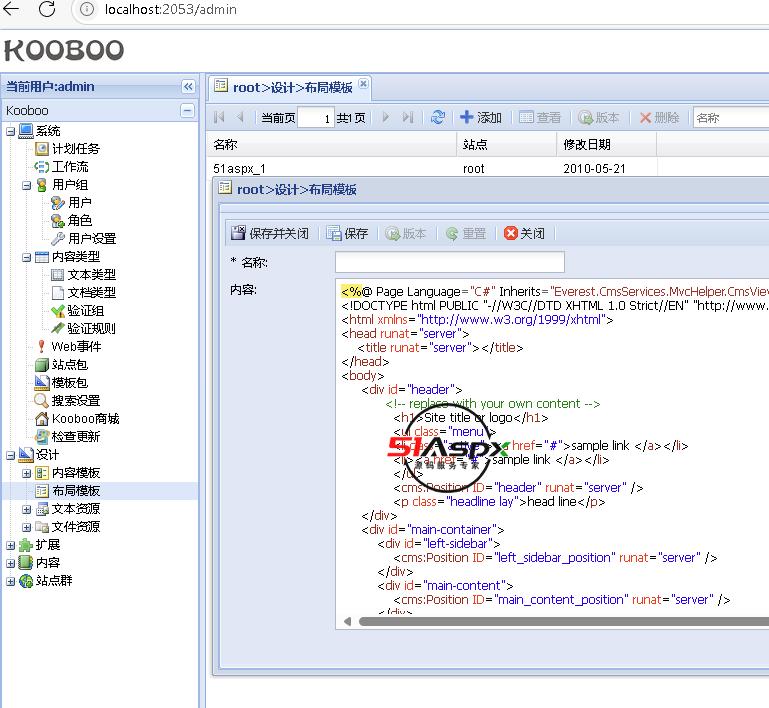Expand the 内容模板 (Content Template) node
This screenshot has width=769, height=708.
coord(27,473)
